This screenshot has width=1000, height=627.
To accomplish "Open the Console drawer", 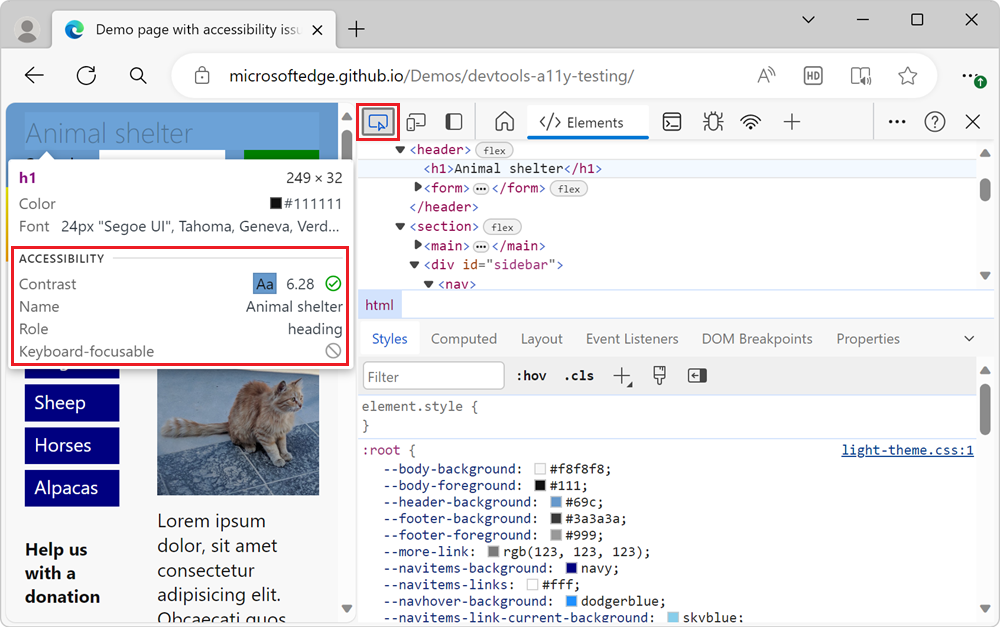I will [x=671, y=120].
